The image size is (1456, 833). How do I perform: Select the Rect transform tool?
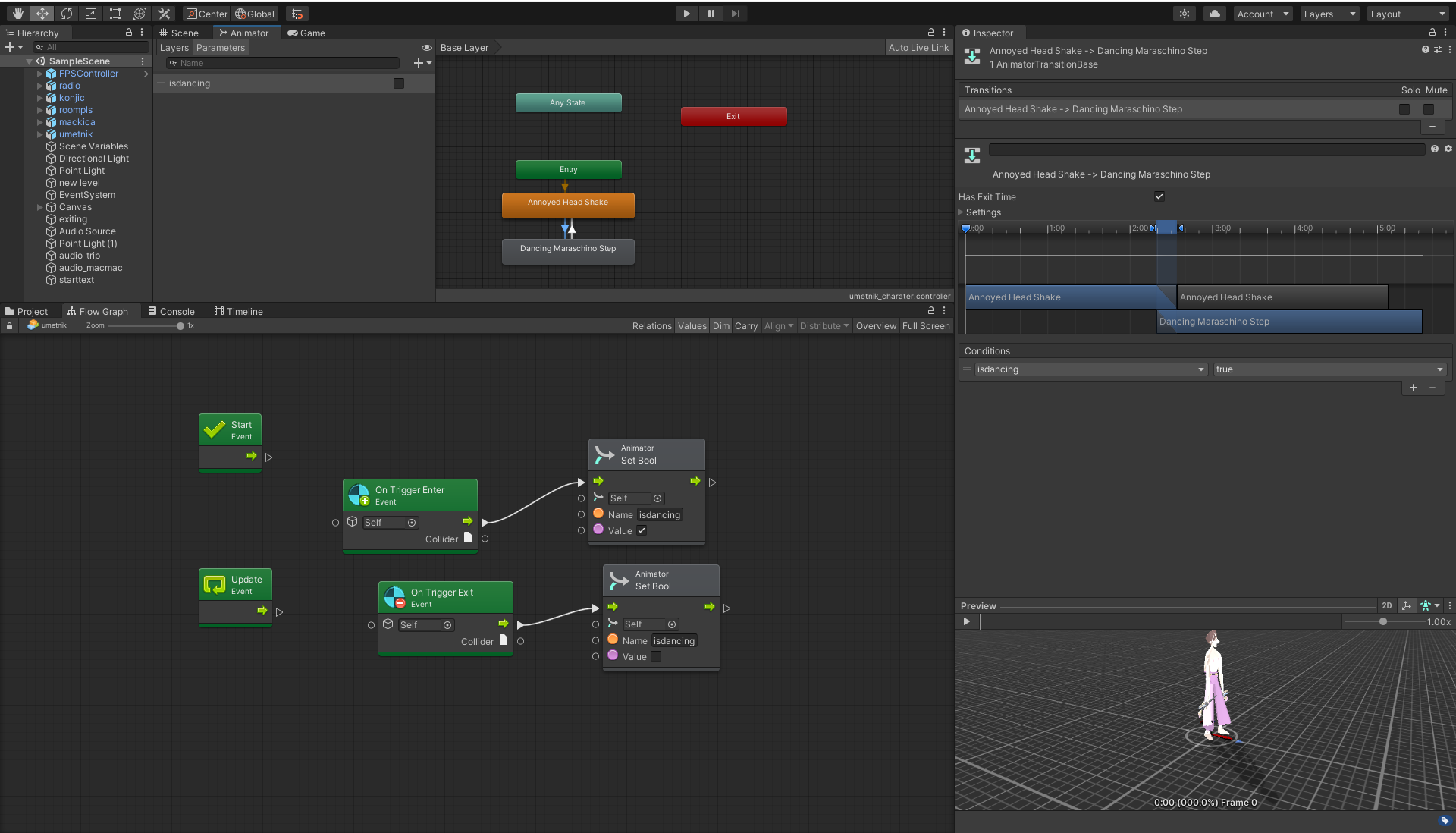point(115,14)
